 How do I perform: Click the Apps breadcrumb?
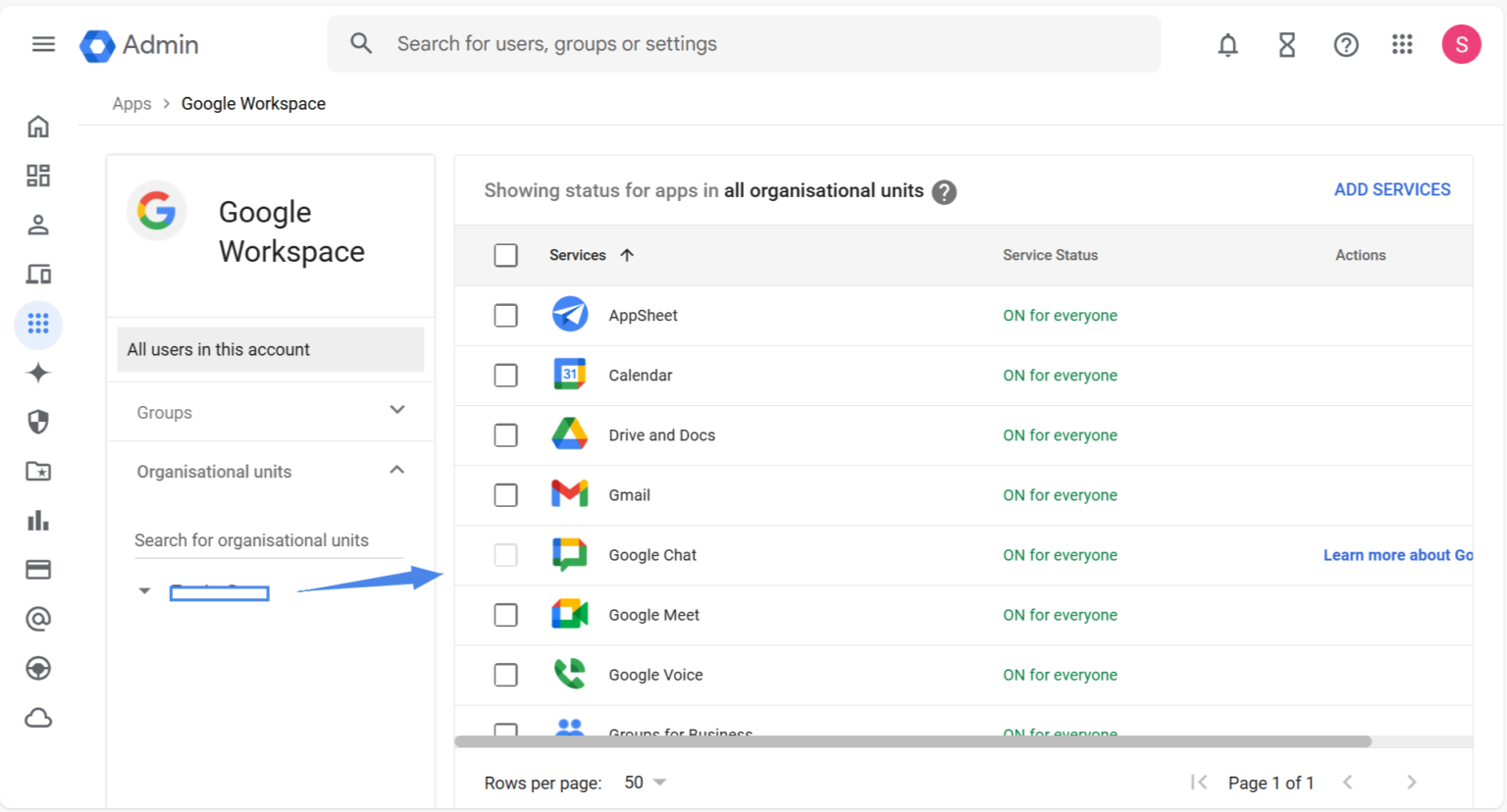(131, 104)
